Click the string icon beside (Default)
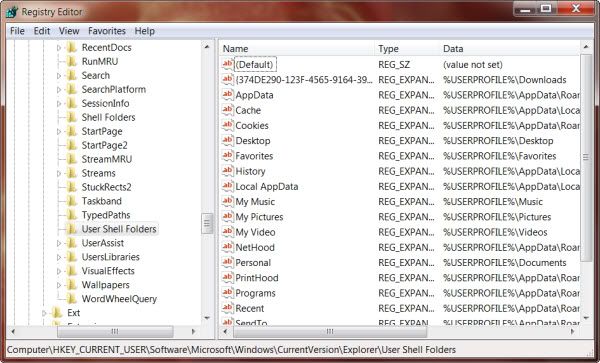 [227, 64]
